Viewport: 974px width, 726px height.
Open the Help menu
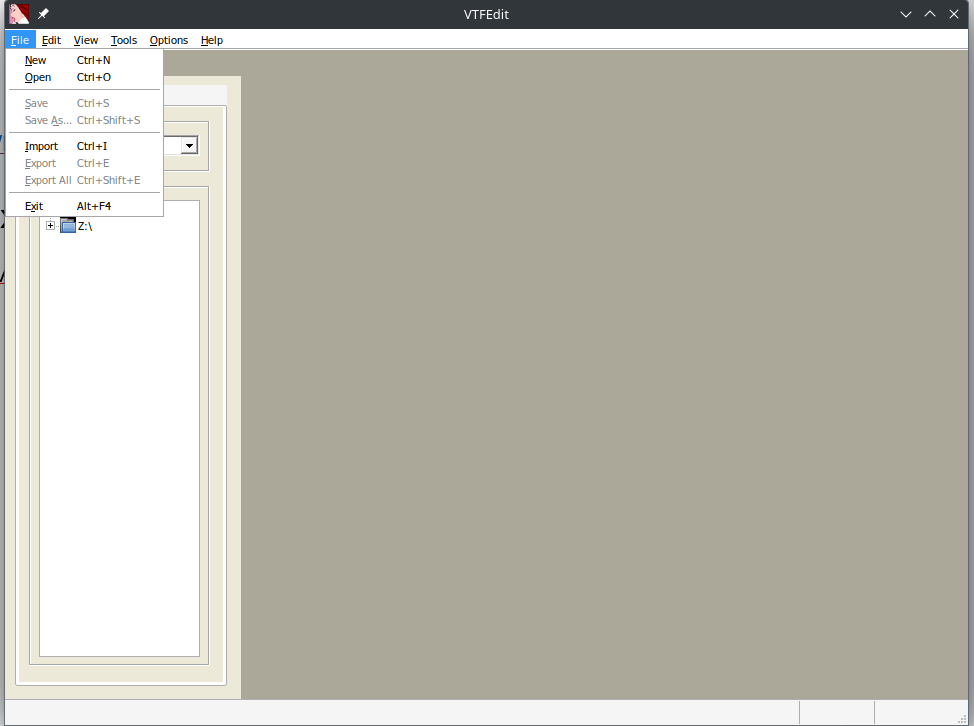(212, 40)
